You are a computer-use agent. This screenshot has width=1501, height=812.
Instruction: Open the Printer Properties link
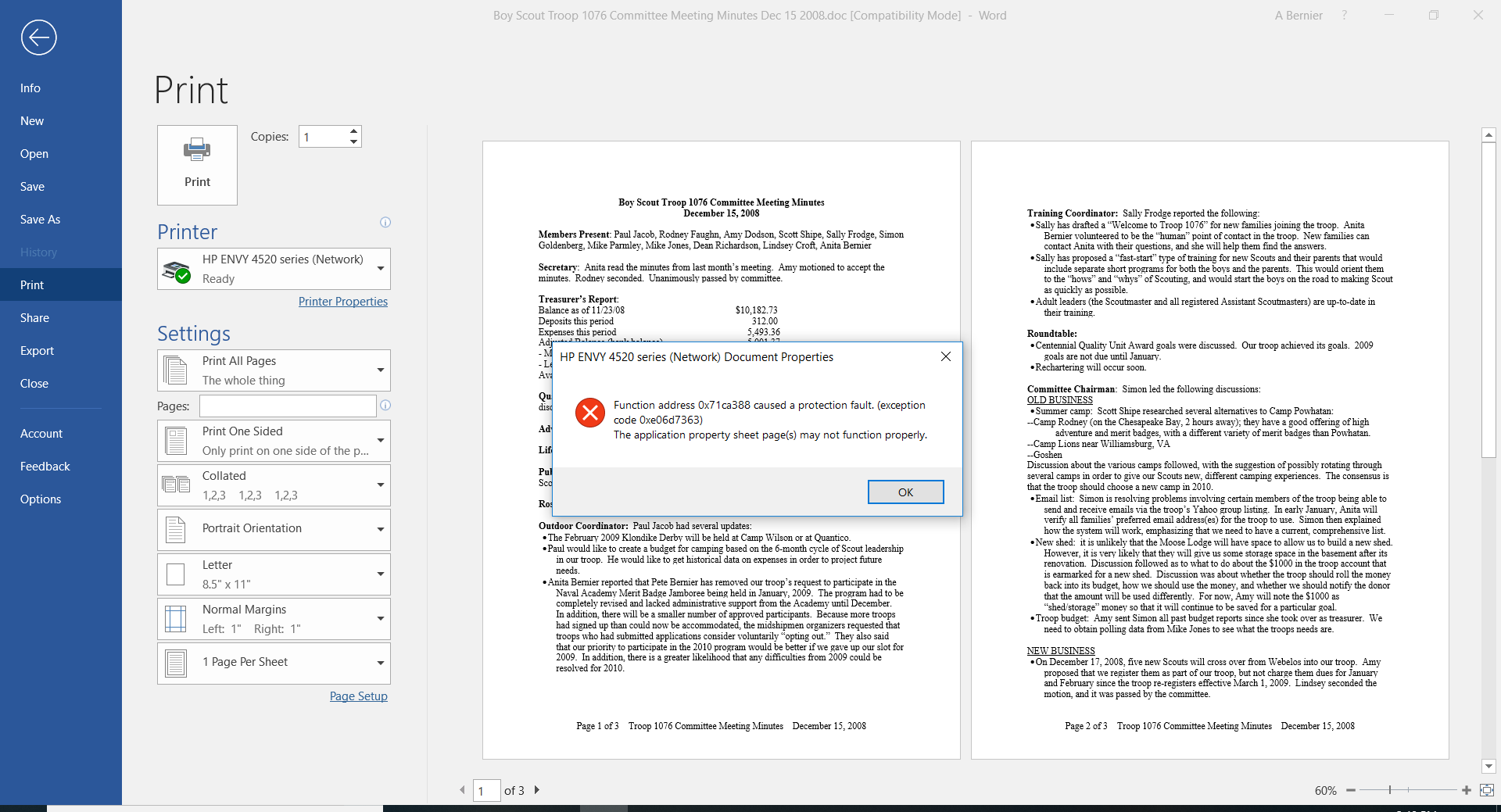(x=343, y=302)
